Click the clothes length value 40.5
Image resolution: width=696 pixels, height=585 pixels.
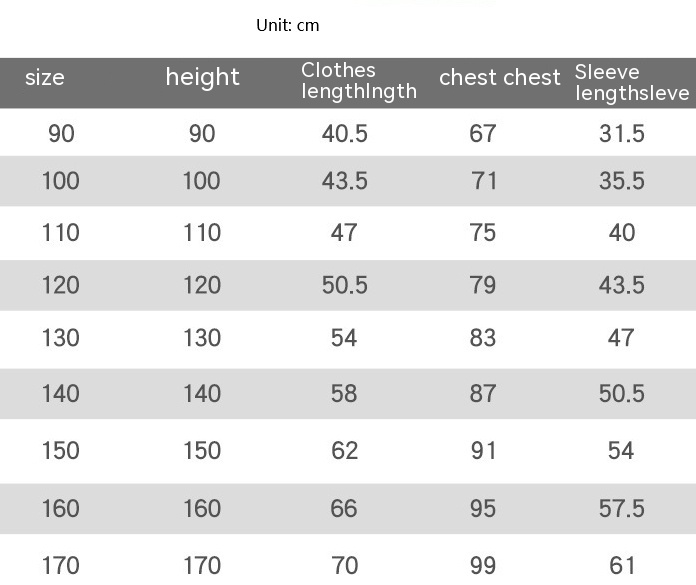(x=344, y=134)
